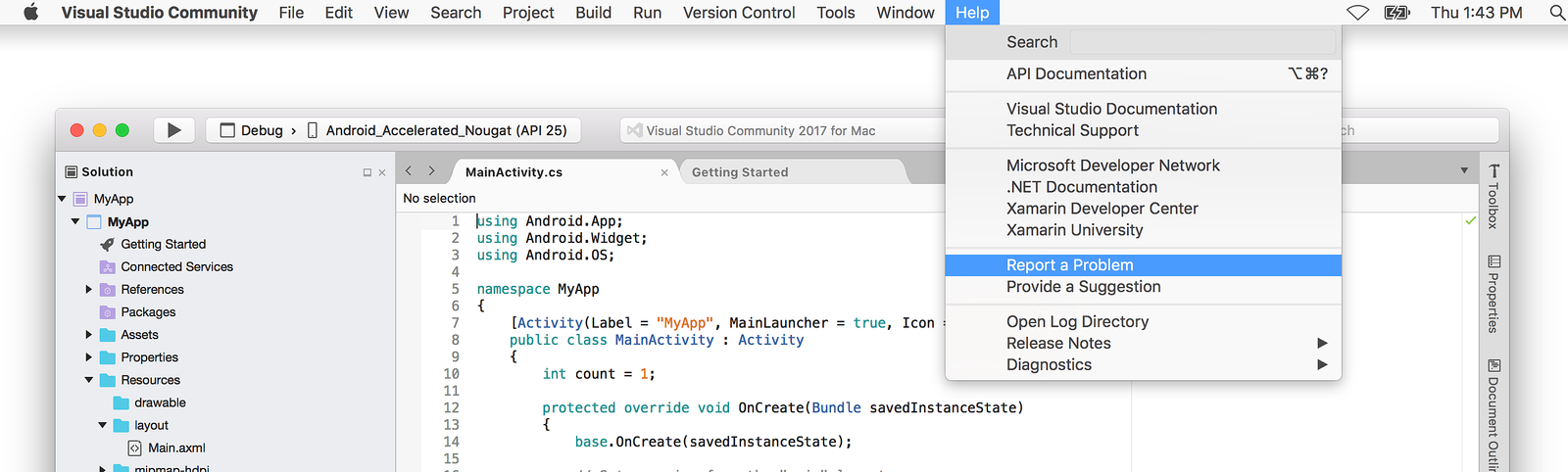Open the Properties side panel

(x=1494, y=294)
